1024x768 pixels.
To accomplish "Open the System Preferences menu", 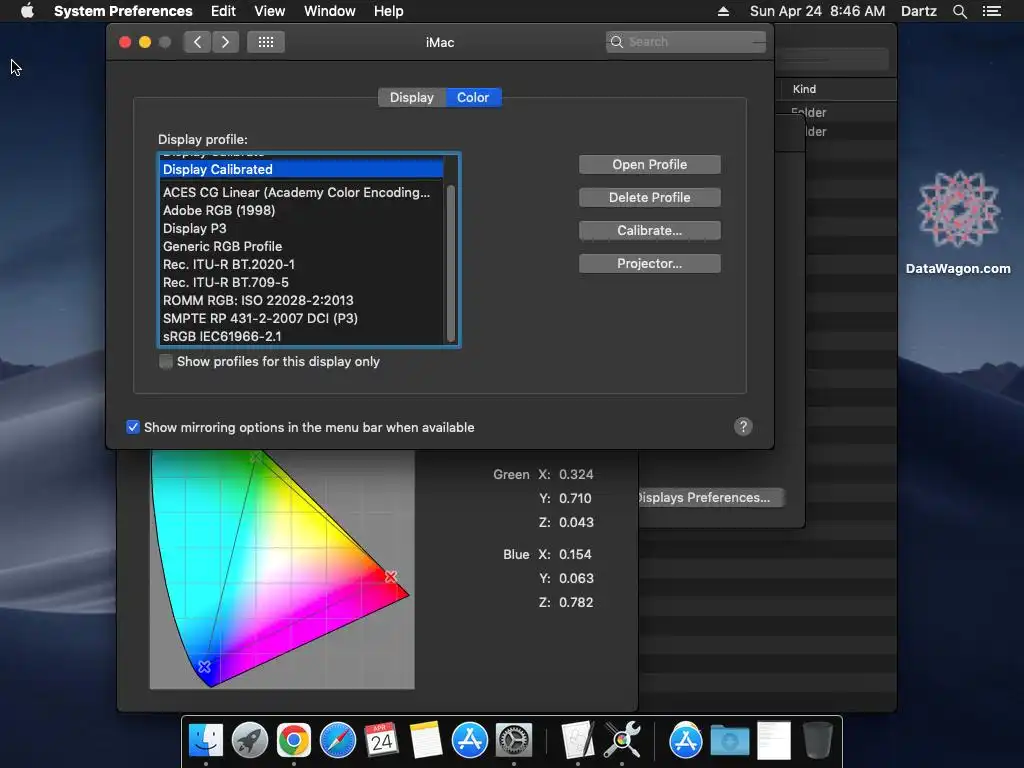I will click(123, 11).
